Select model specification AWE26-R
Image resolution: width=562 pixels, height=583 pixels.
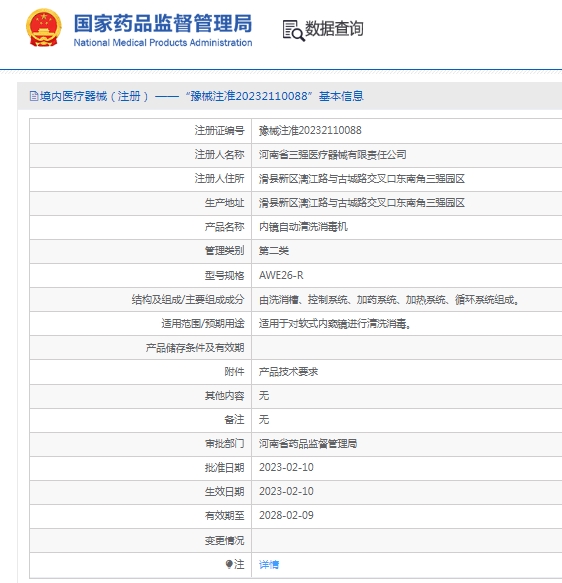[x=281, y=275]
